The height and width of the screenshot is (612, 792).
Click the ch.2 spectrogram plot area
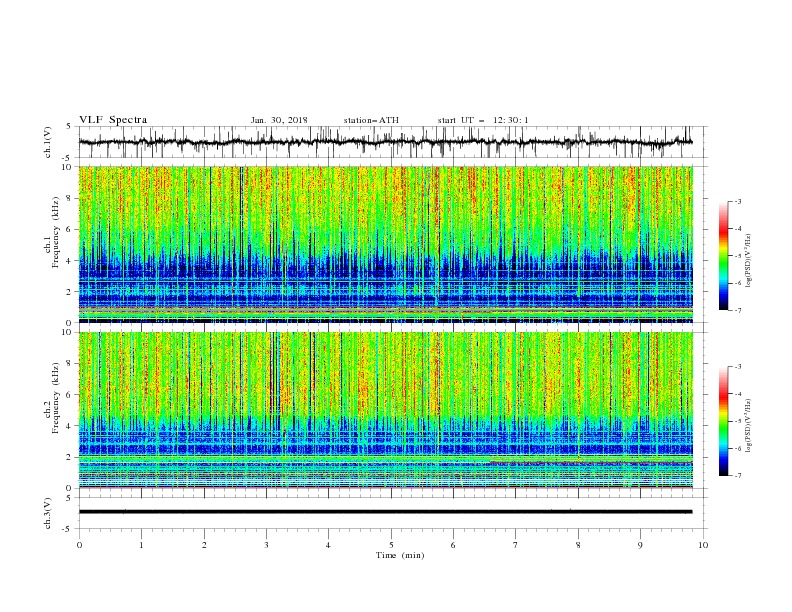(385, 410)
